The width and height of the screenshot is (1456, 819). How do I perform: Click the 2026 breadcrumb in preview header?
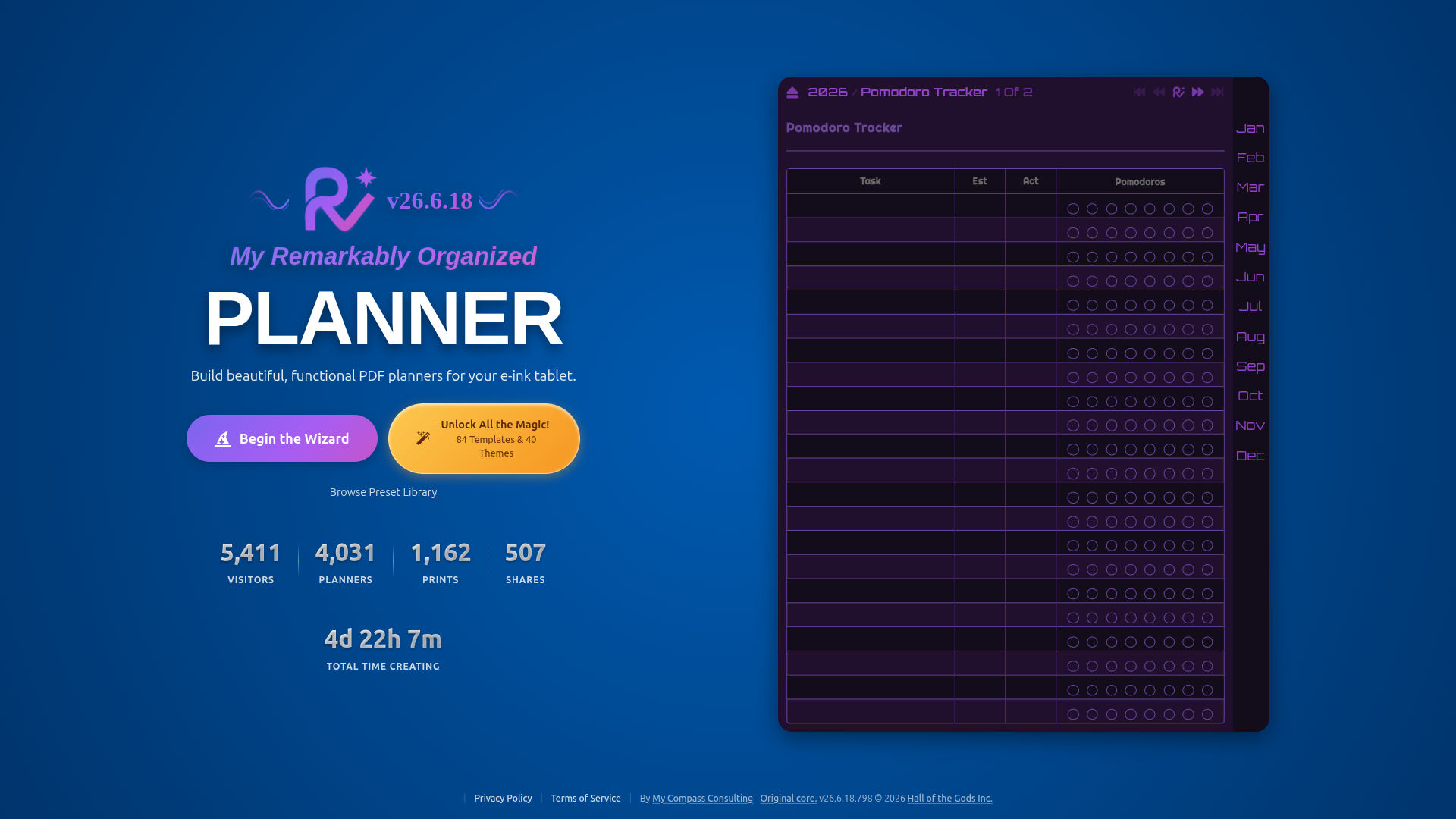827,93
